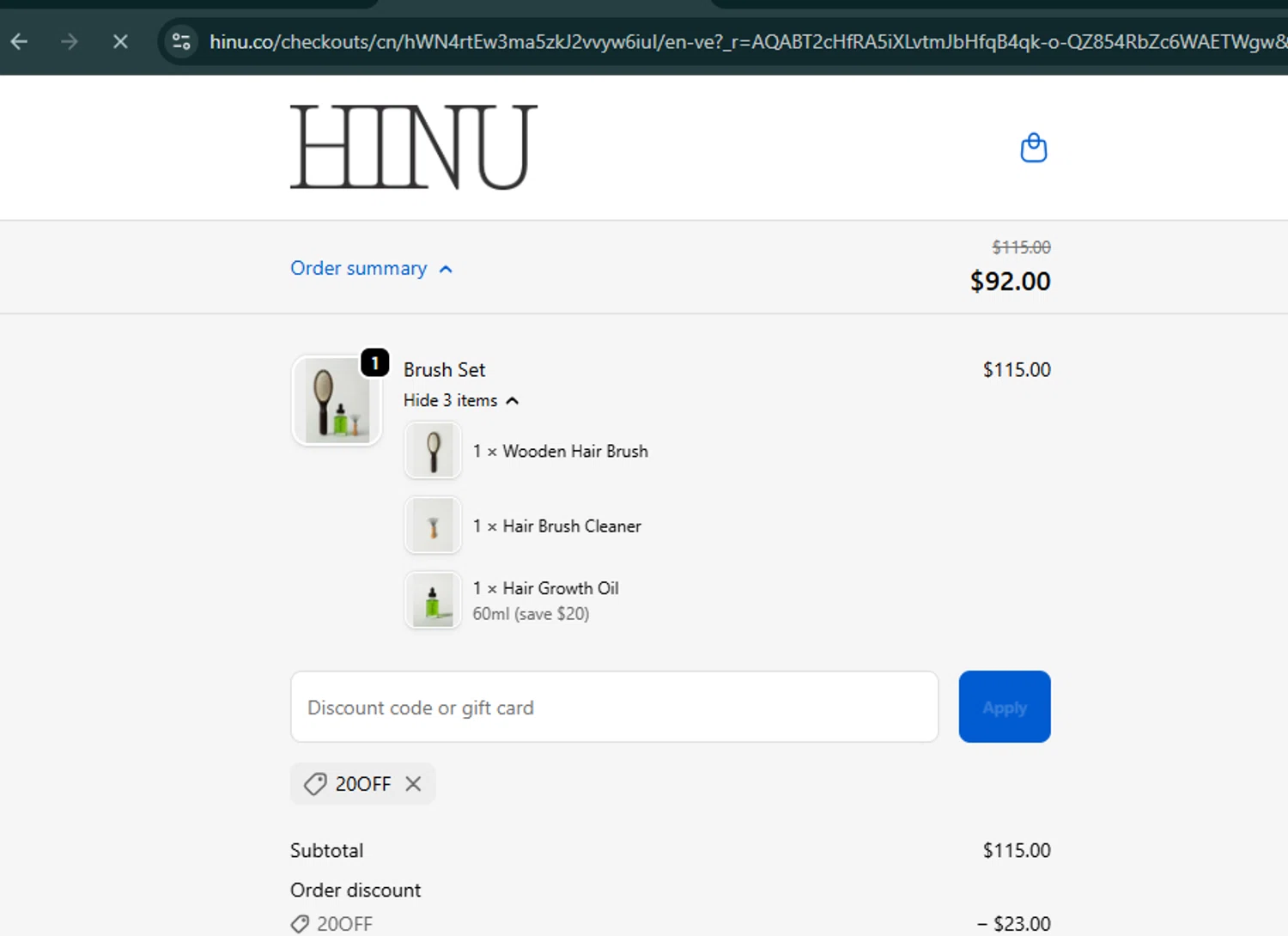Click the − $23.00 discount amount

coord(1013,924)
